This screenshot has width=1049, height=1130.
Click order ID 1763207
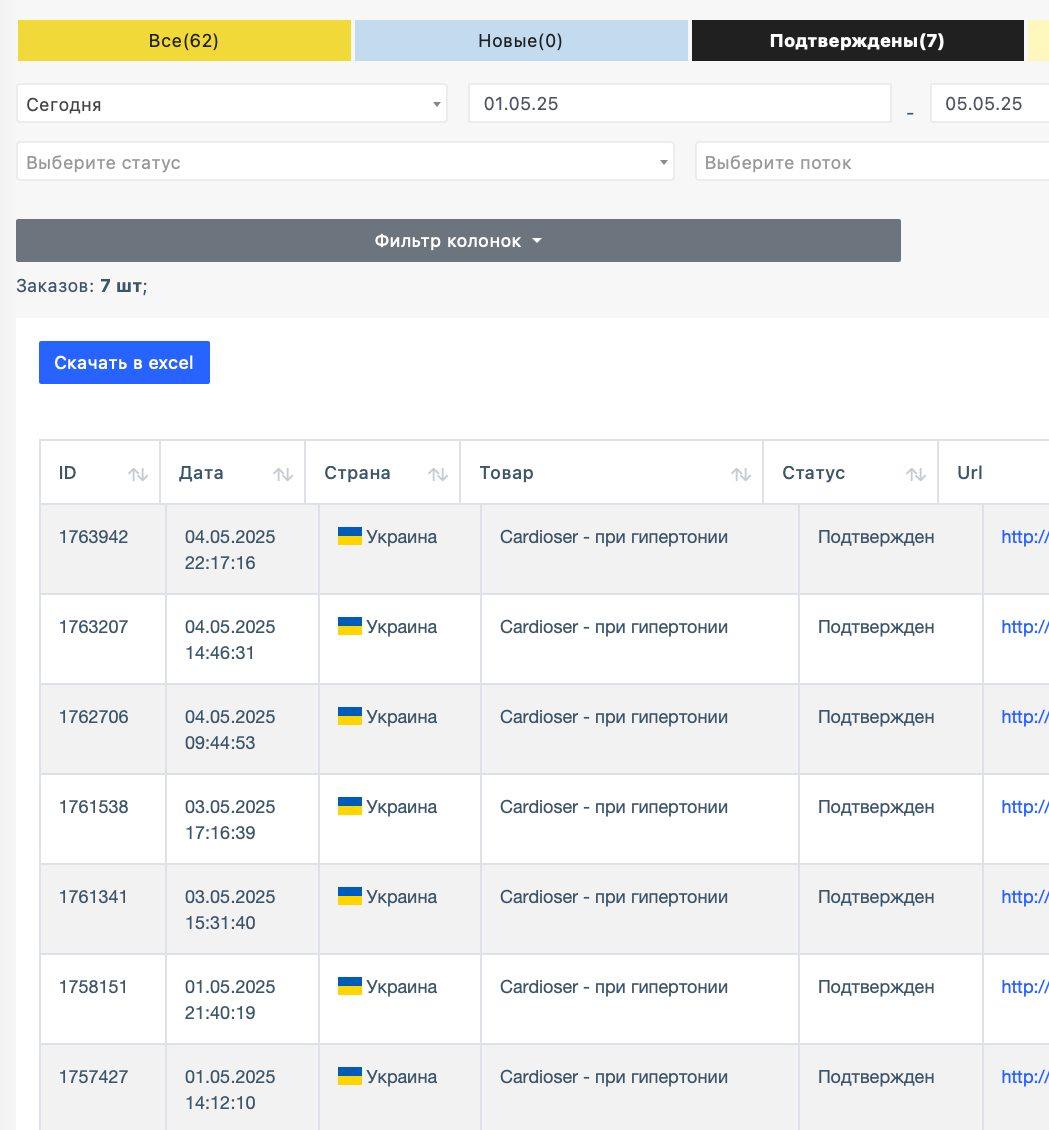pyautogui.click(x=94, y=627)
